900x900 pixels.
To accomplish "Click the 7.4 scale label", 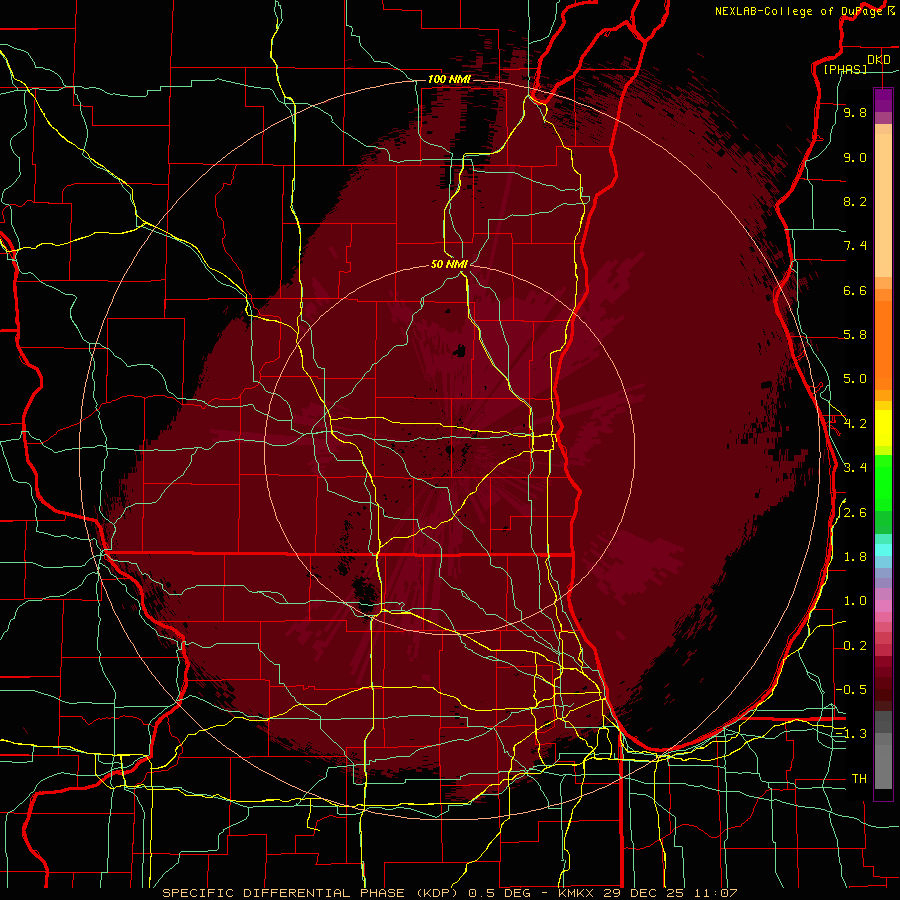I will coord(855,246).
